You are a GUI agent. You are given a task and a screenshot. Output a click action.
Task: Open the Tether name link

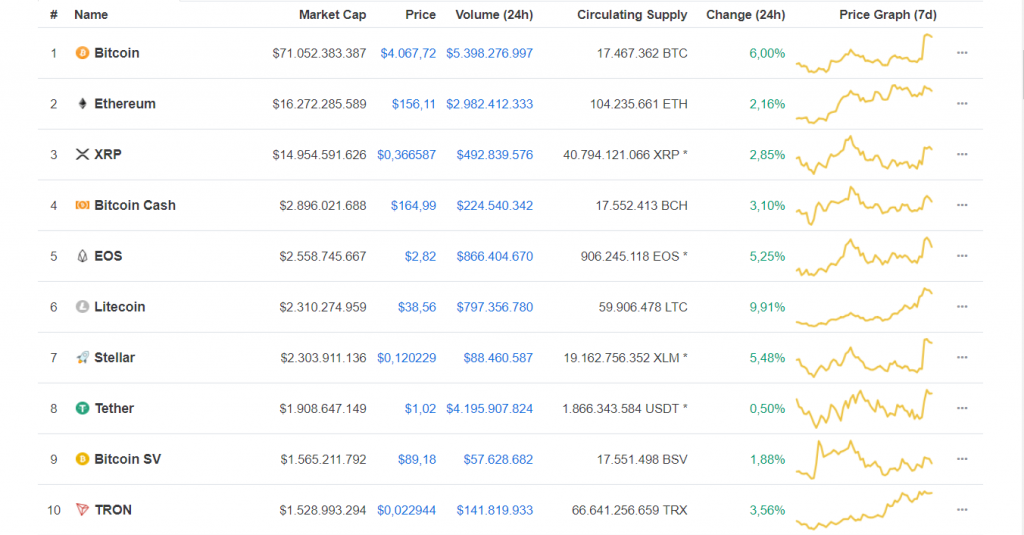114,408
